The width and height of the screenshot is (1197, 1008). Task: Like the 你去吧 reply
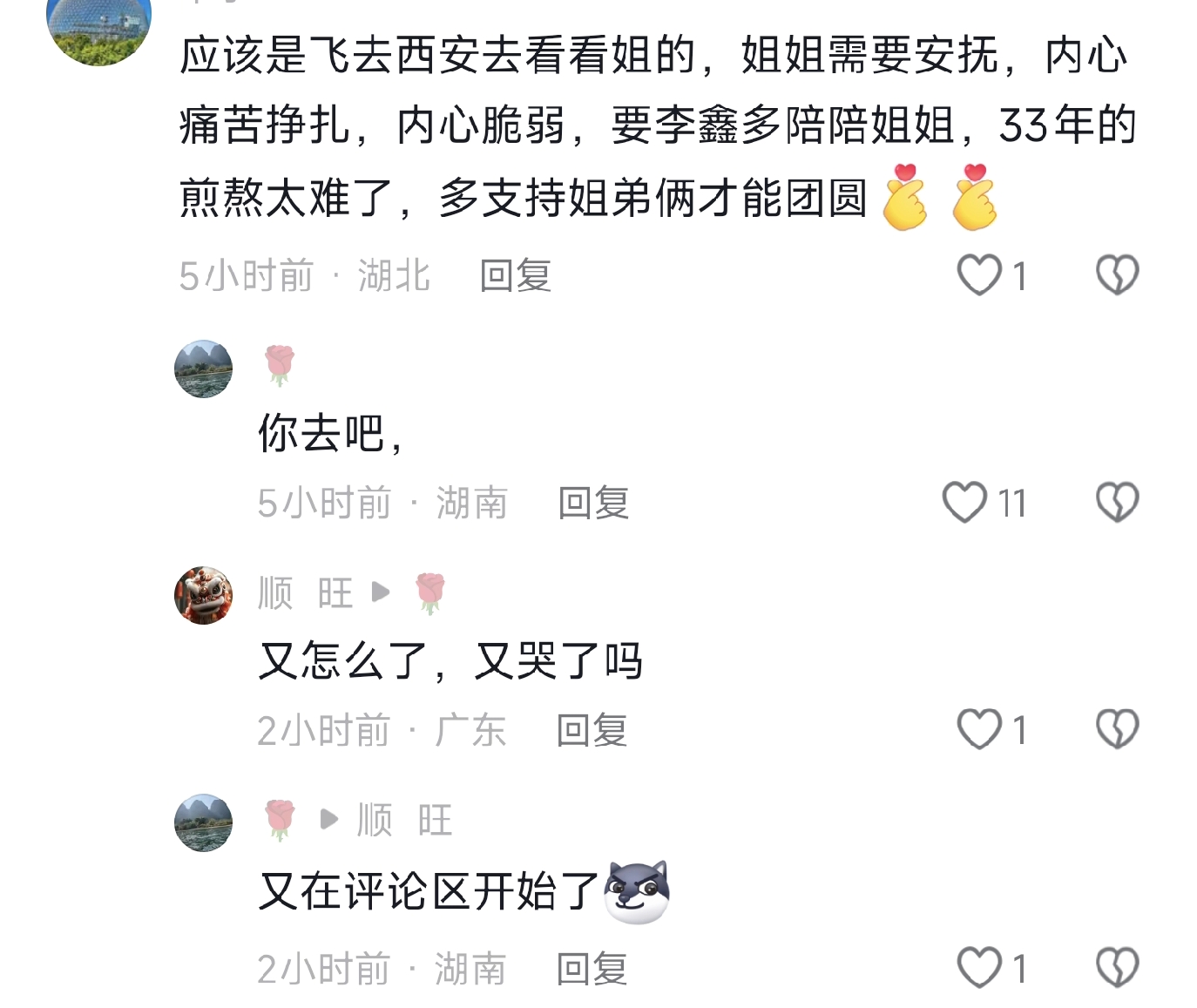[964, 503]
